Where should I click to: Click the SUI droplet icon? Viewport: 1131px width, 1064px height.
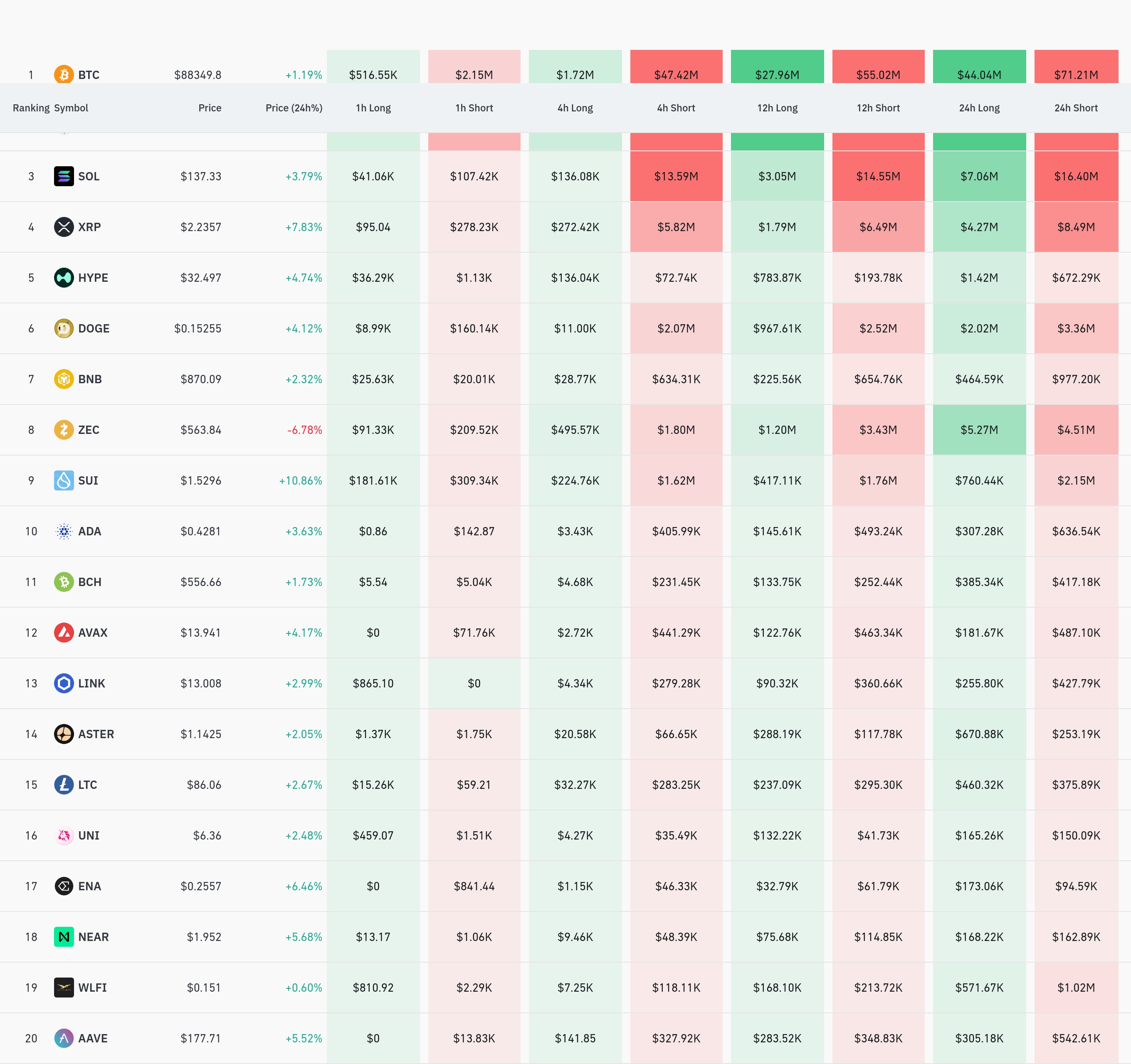64,480
